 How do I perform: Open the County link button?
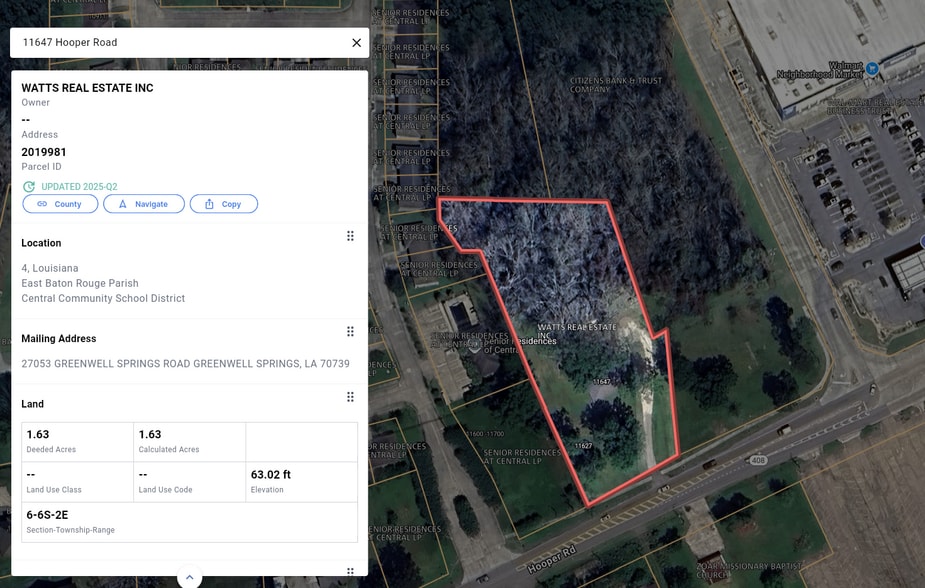[60, 204]
